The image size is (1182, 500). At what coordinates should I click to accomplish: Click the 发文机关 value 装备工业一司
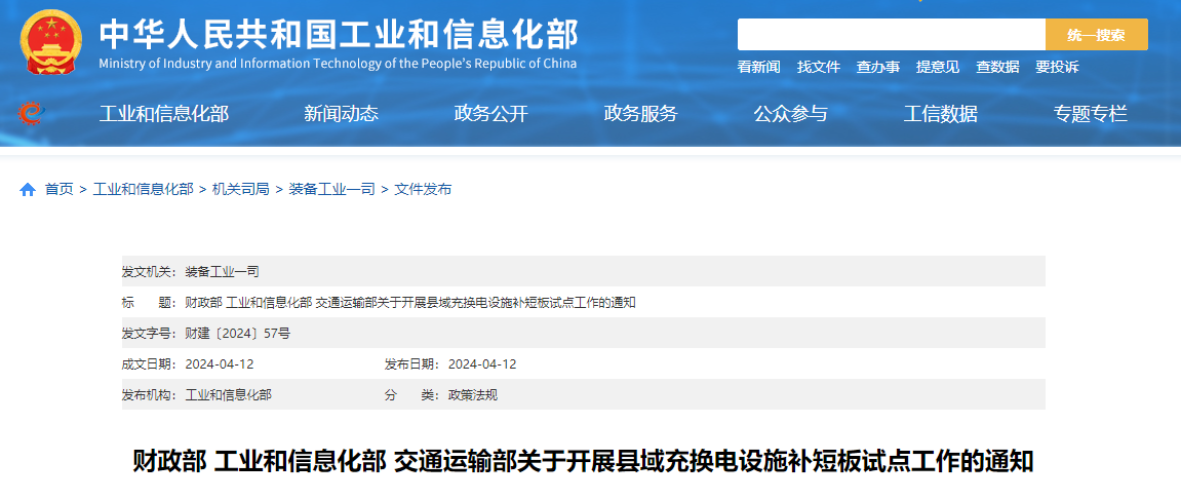coord(222,271)
